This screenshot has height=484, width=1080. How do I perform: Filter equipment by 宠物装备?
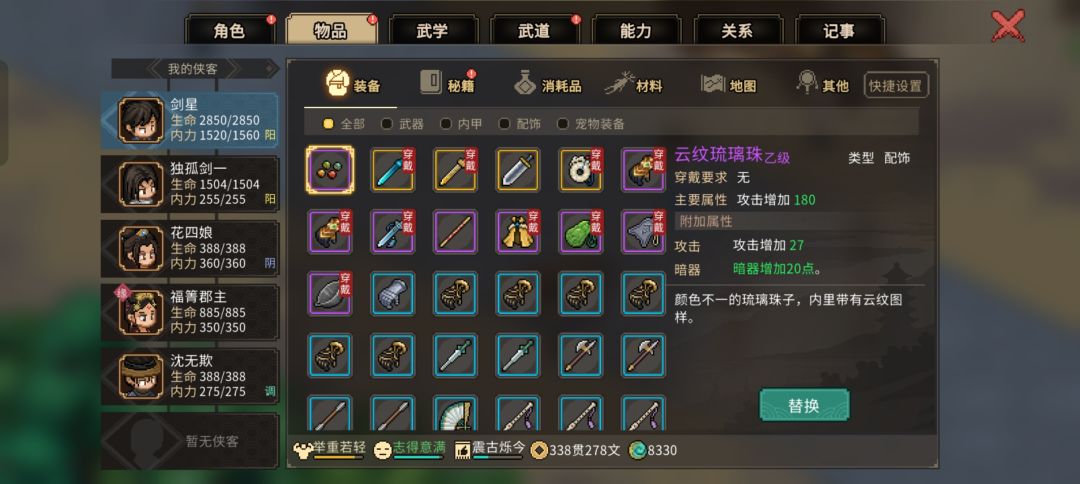pyautogui.click(x=593, y=124)
